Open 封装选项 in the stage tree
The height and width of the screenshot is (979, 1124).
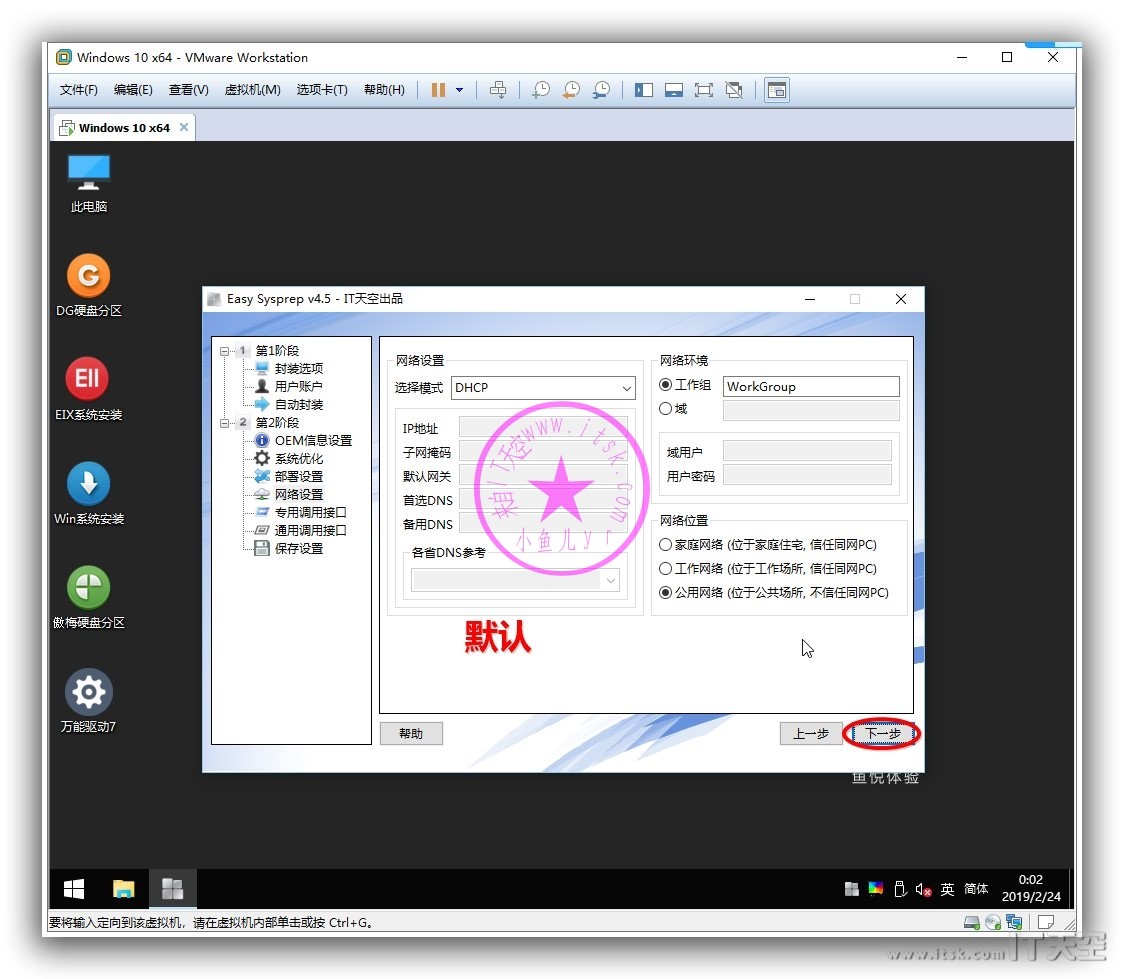298,368
